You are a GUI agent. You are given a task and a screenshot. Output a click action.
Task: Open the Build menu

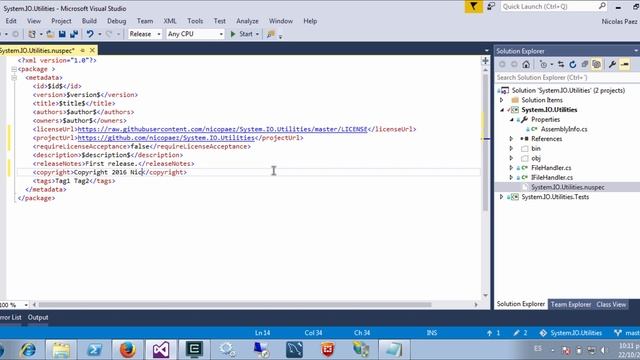tap(89, 21)
